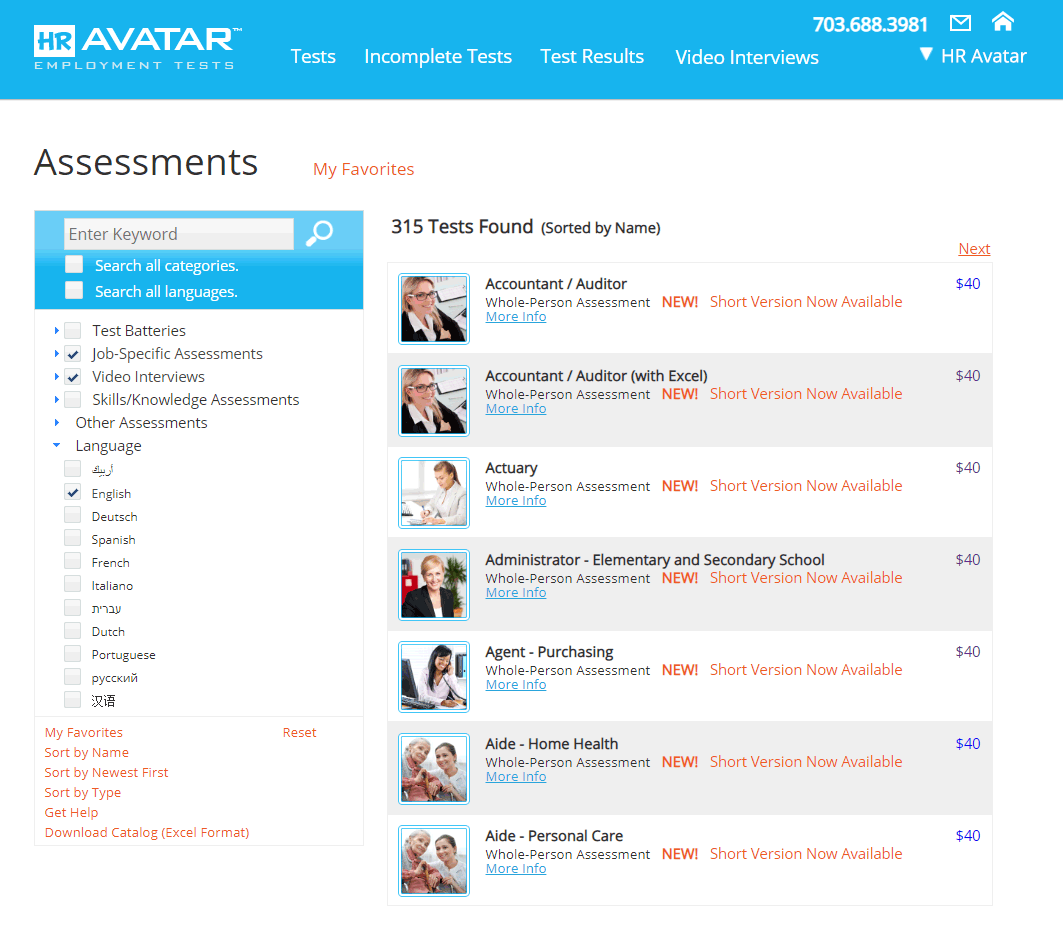Open the HR Avatar account dropdown
1063x946 pixels.
click(973, 56)
